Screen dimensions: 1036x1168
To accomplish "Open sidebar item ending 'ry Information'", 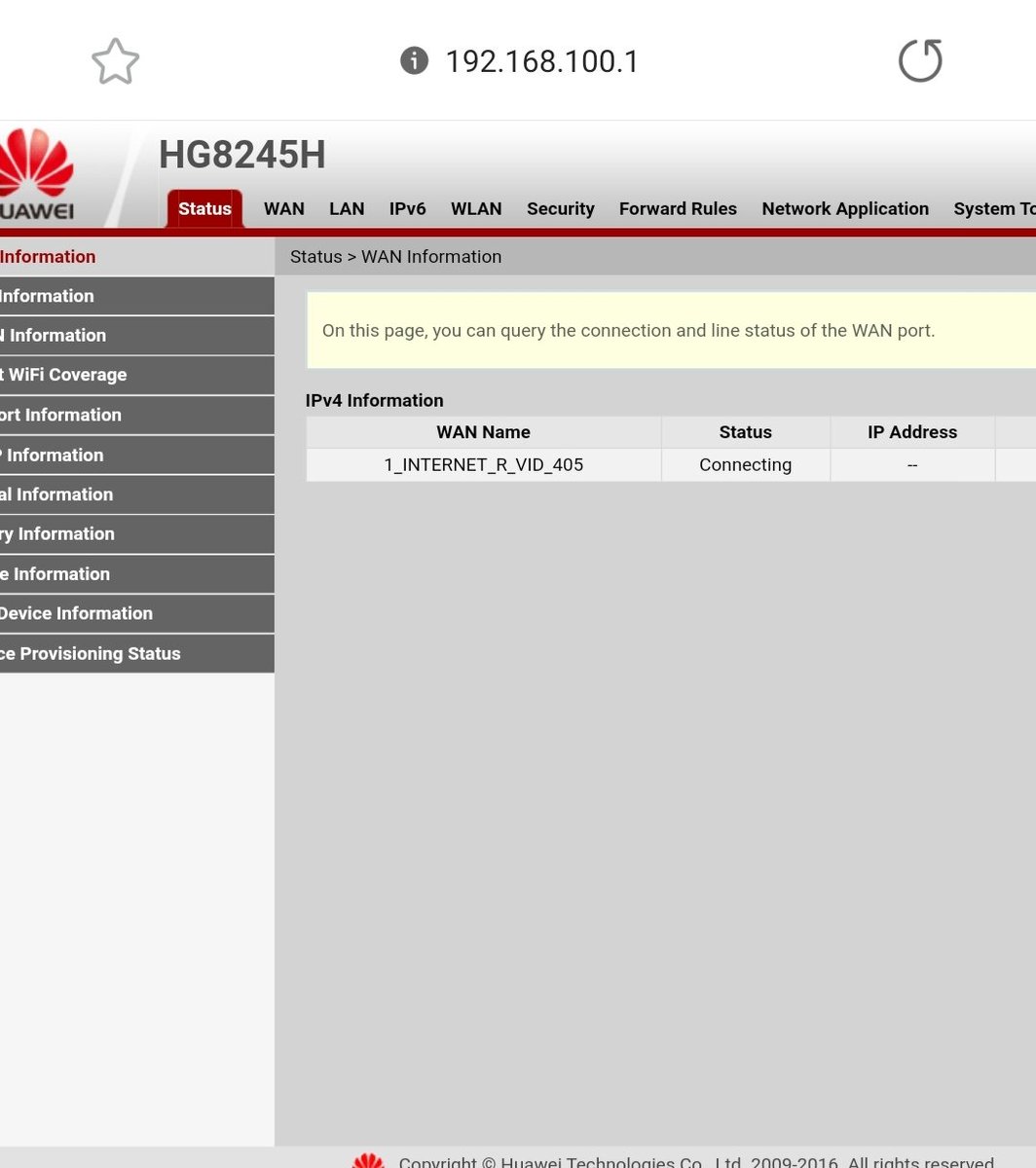I will [137, 534].
